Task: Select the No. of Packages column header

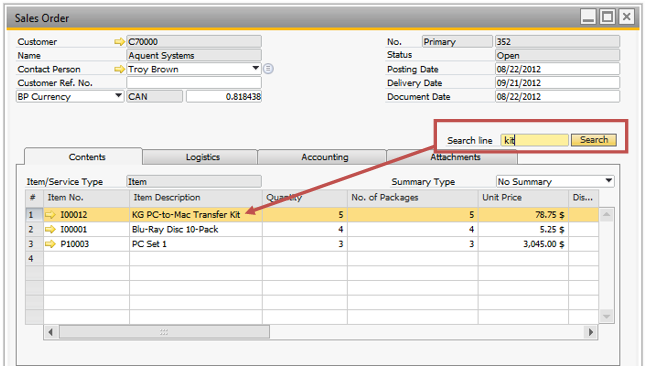Action: pos(412,198)
